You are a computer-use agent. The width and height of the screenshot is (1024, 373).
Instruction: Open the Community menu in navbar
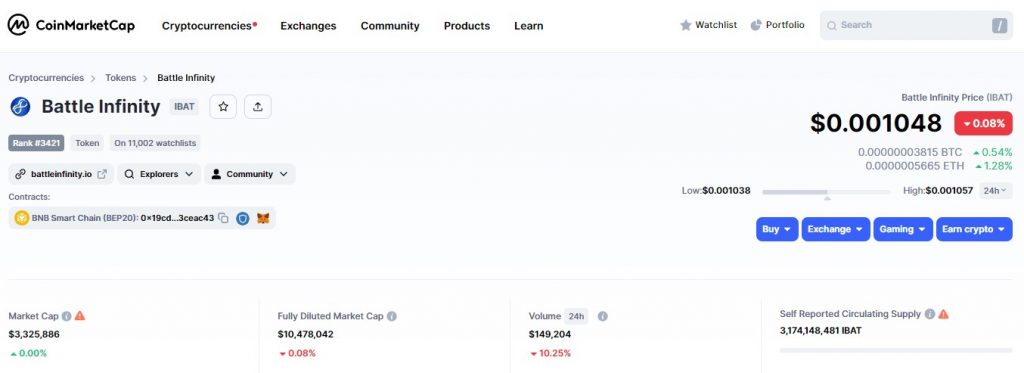tap(390, 25)
